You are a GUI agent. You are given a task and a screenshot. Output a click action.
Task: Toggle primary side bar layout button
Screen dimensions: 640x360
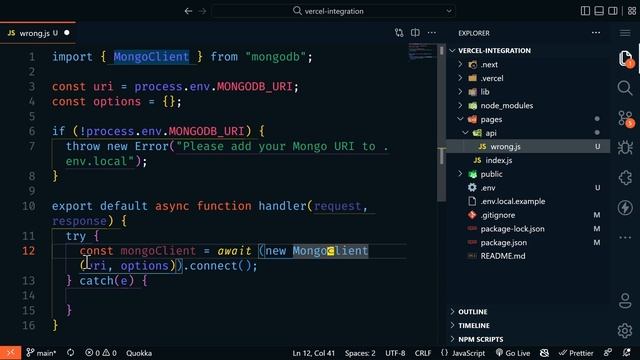pyautogui.click(x=585, y=11)
